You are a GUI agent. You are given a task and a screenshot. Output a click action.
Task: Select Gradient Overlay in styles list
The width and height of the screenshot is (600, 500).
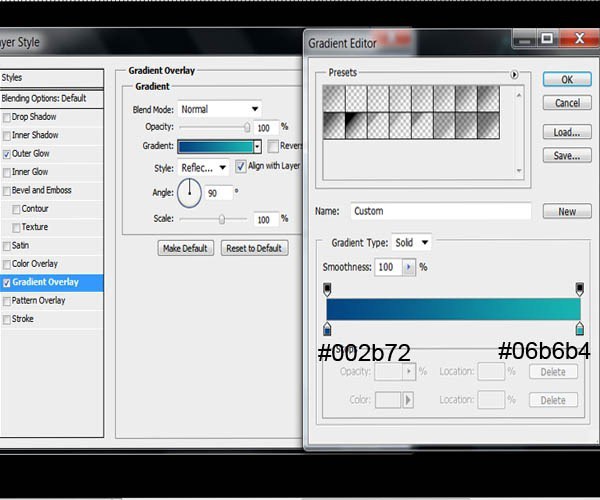pyautogui.click(x=50, y=282)
